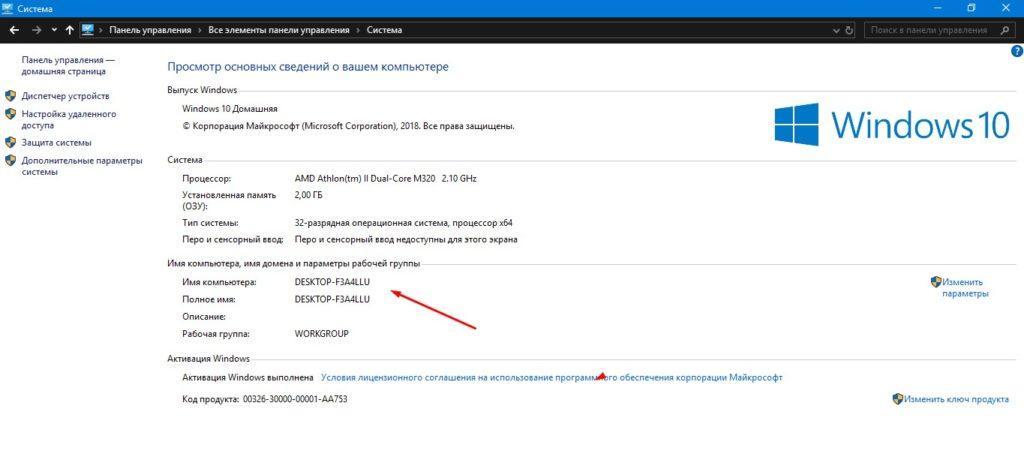Image resolution: width=1024 pixels, height=460 pixels.
Task: Open address bar history dropdown
Action: tap(837, 31)
